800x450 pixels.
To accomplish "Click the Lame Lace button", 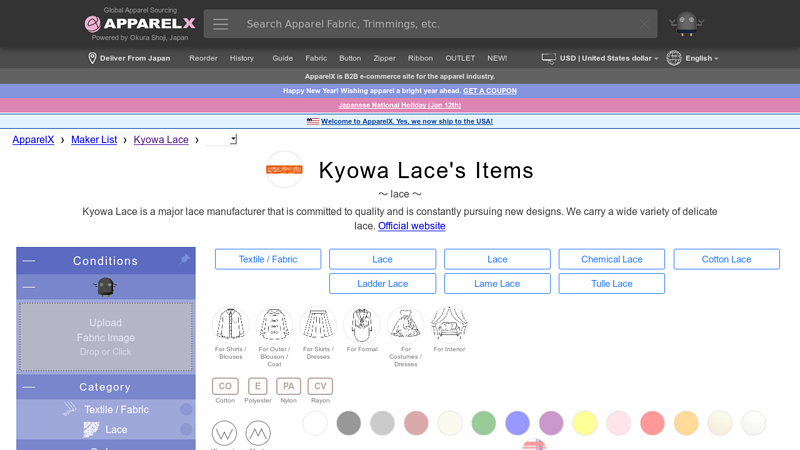I will click(497, 284).
